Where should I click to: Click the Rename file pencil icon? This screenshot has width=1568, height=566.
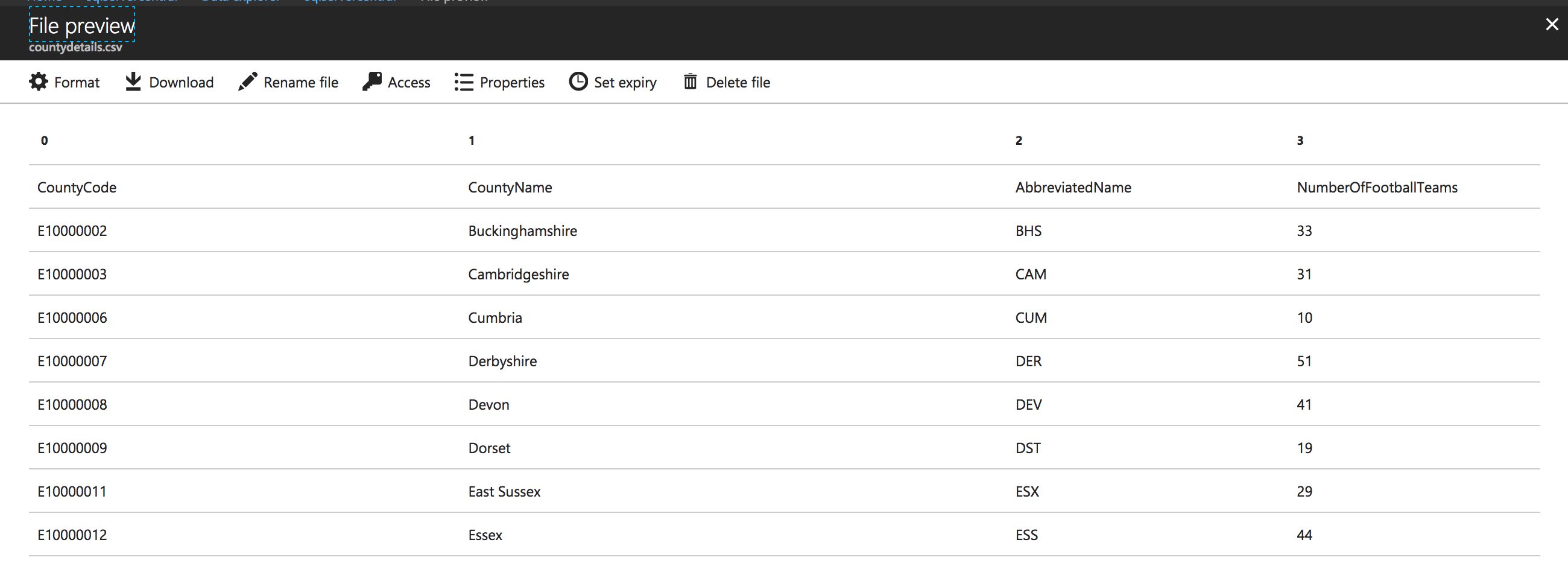tap(247, 81)
